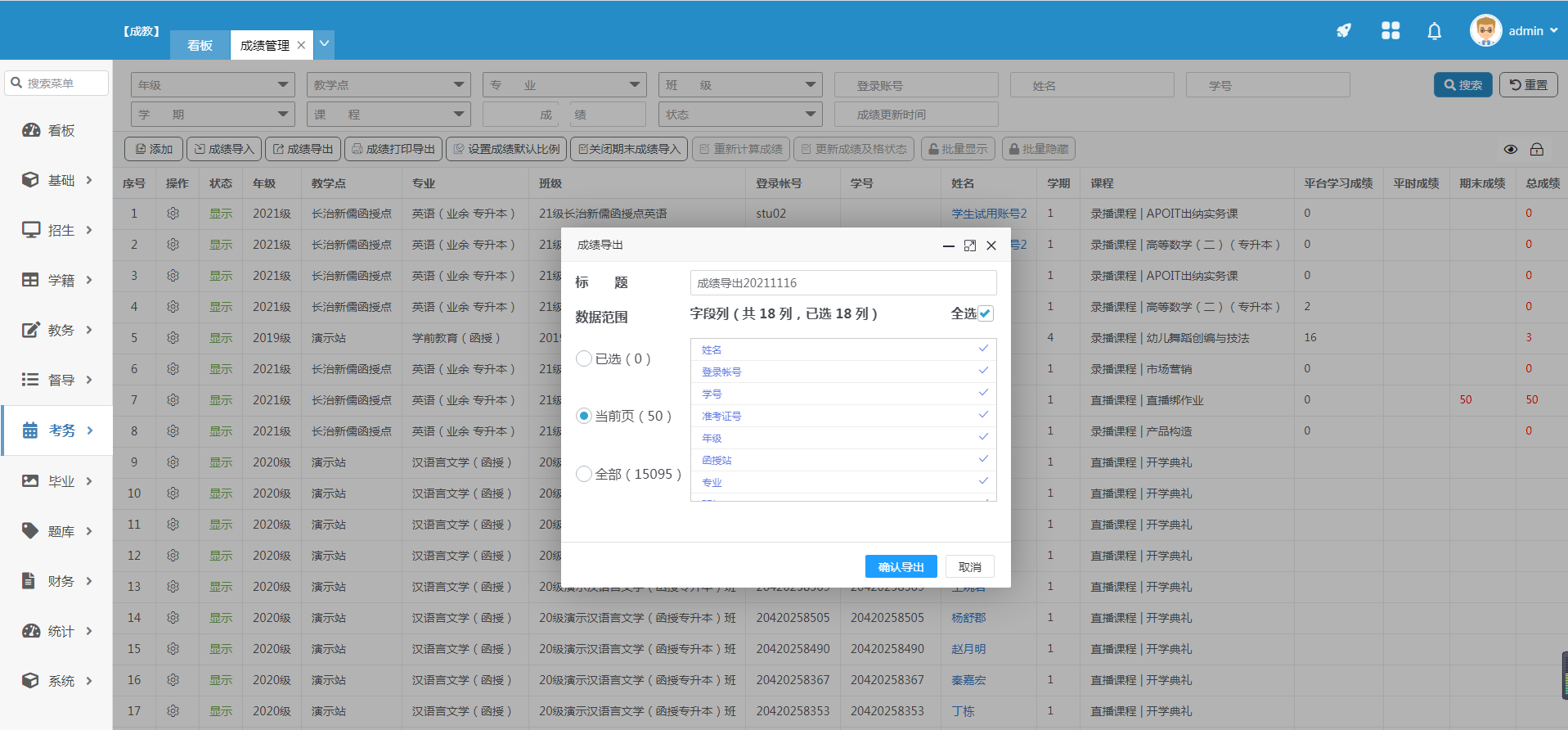
Task: Click the lock icon above the table
Action: [x=1537, y=149]
